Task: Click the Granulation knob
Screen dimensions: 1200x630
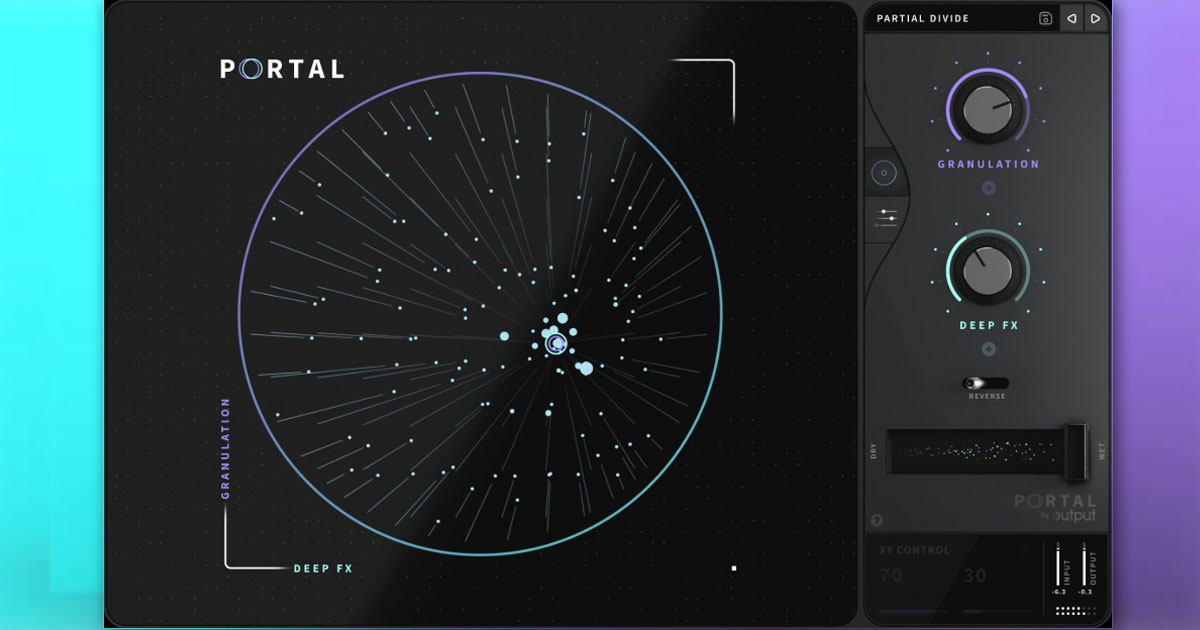Action: 988,111
